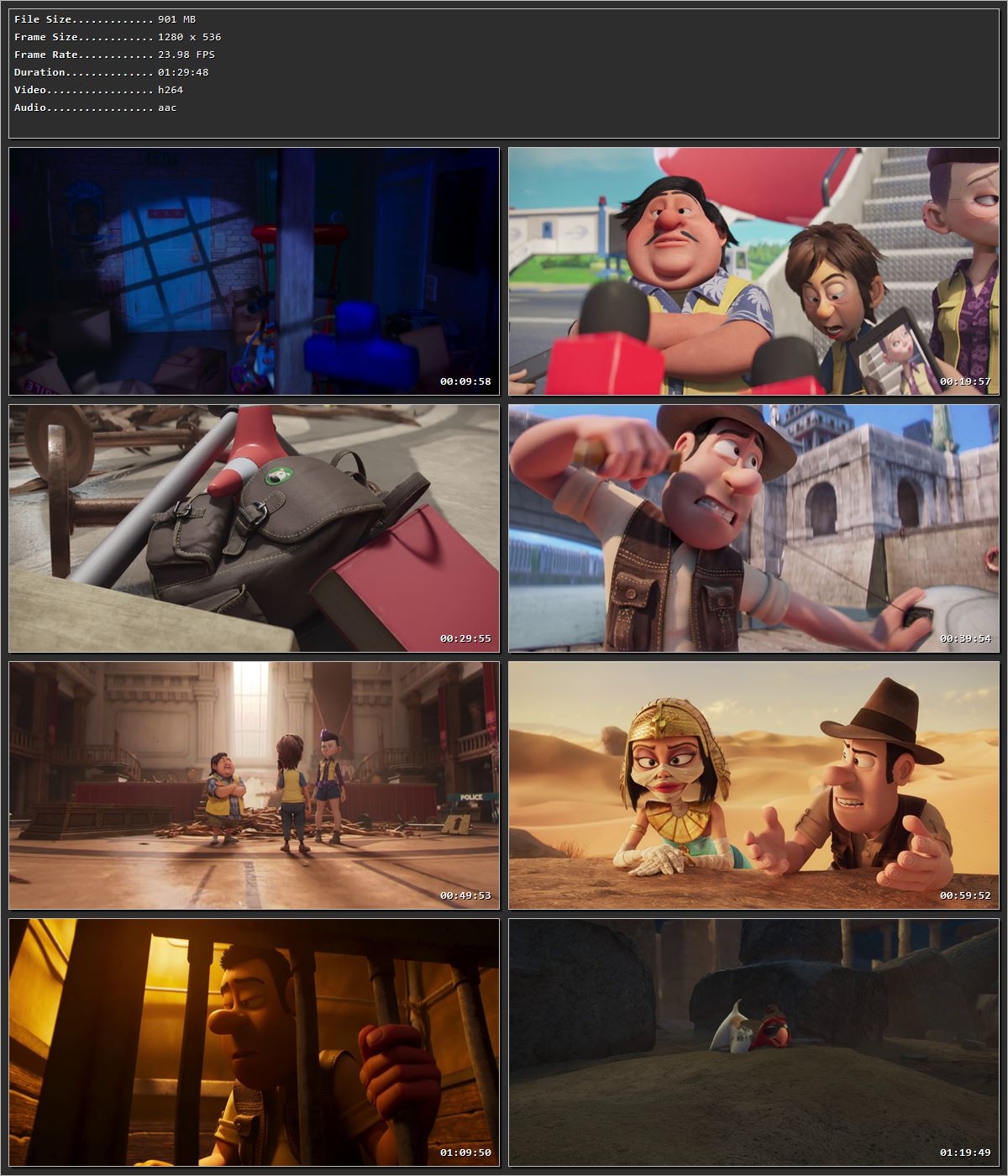The width and height of the screenshot is (1008, 1176).
Task: Open the 00:09:58 flashlight scene thumbnail
Action: [252, 270]
